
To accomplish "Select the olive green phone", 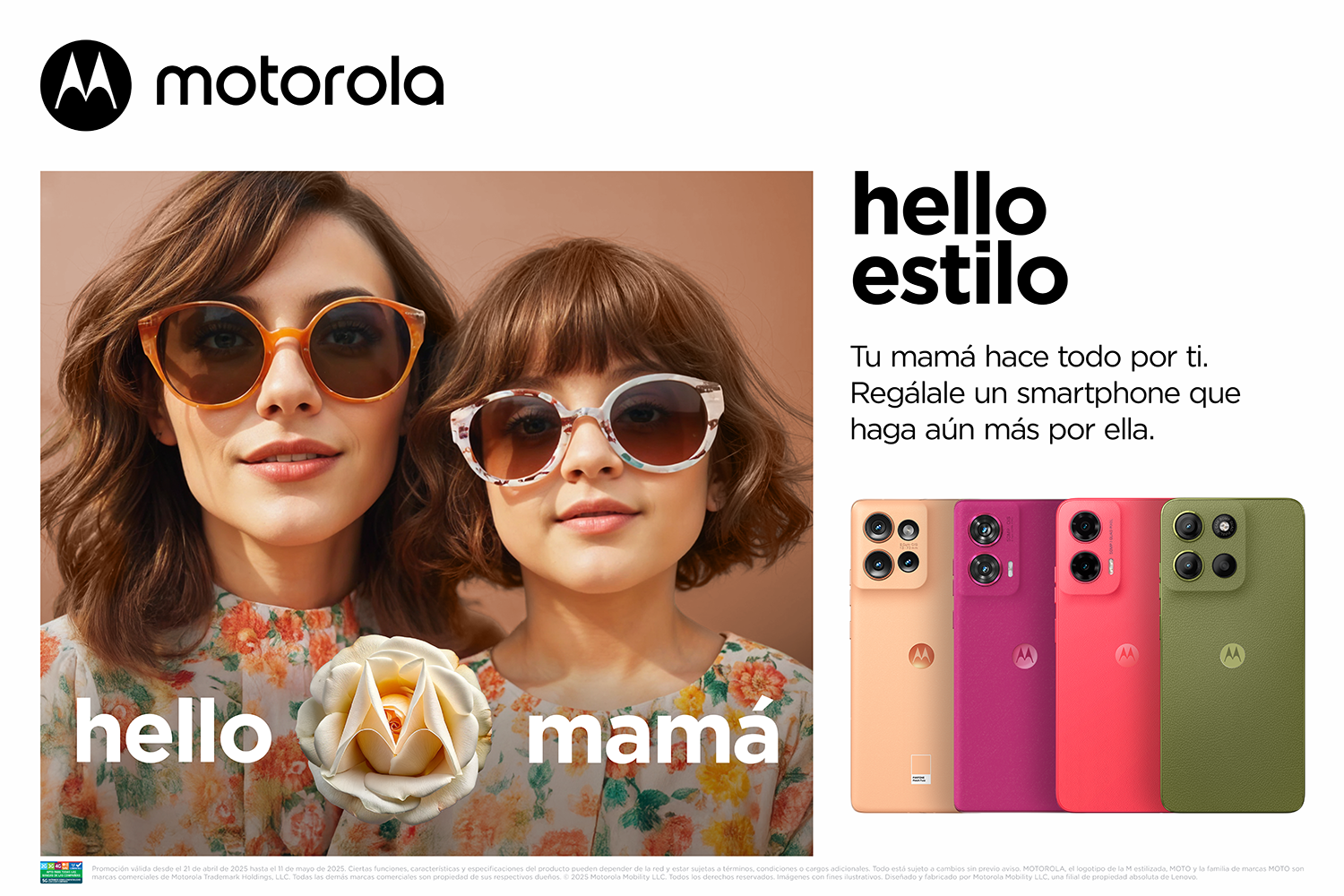I will click(x=1233, y=656).
